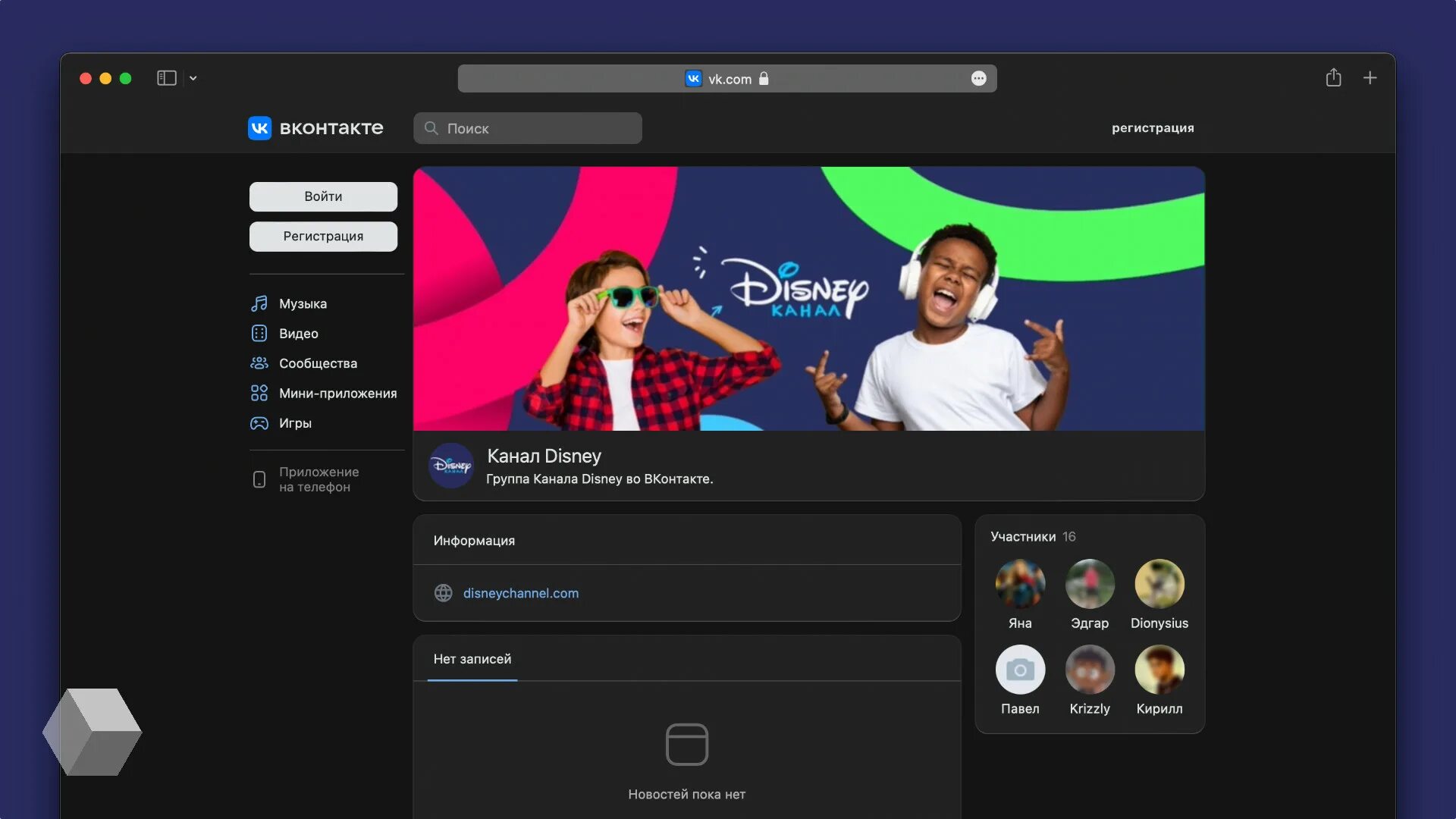Open member Dionysius's avatar
Image resolution: width=1456 pixels, height=819 pixels.
[1159, 584]
